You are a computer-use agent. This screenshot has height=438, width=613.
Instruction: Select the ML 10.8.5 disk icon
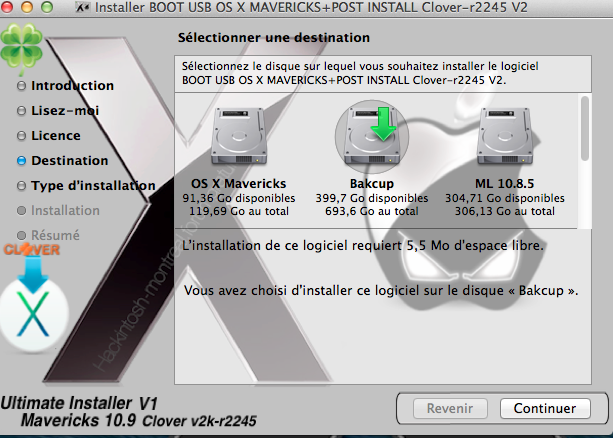tap(505, 136)
